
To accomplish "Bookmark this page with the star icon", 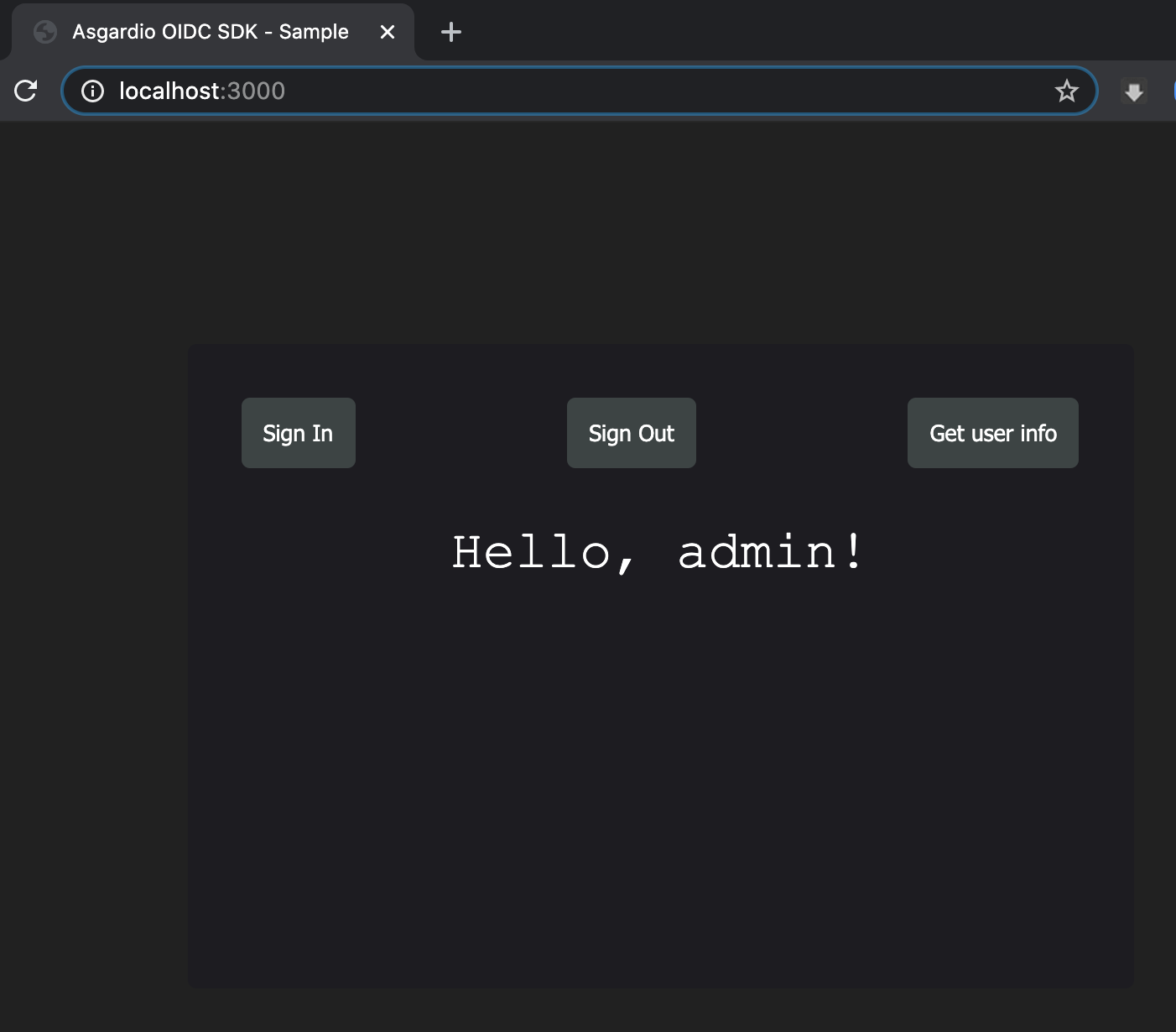I will (x=1067, y=91).
